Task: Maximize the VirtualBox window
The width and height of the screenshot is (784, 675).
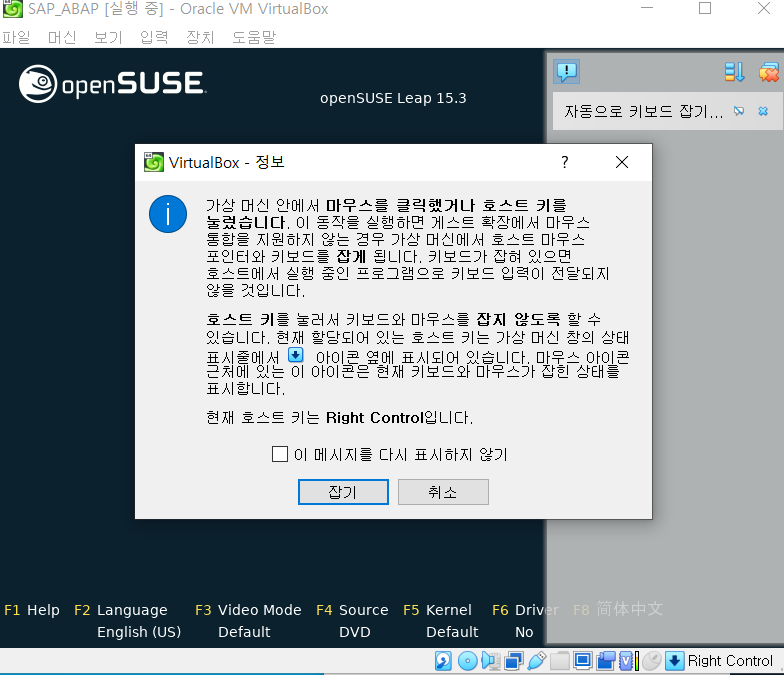Action: tap(705, 8)
